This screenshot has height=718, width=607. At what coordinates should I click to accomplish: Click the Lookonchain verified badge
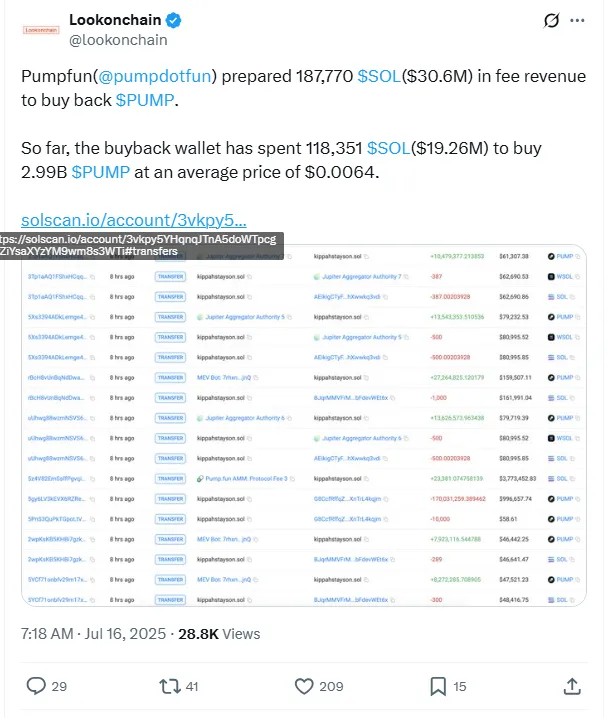172,21
